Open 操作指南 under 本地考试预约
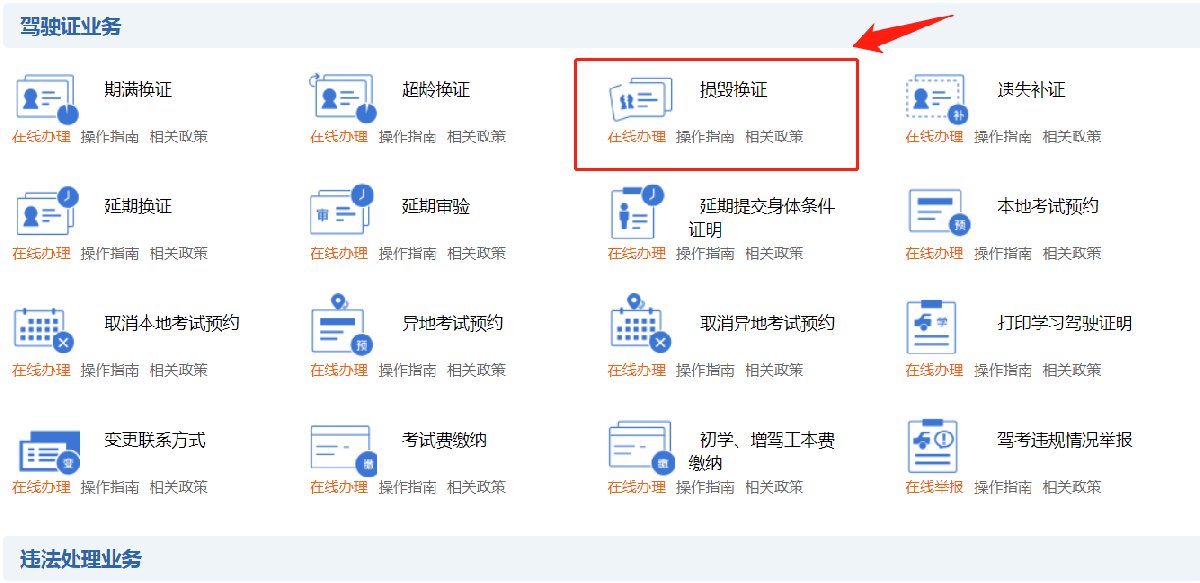 click(1003, 254)
